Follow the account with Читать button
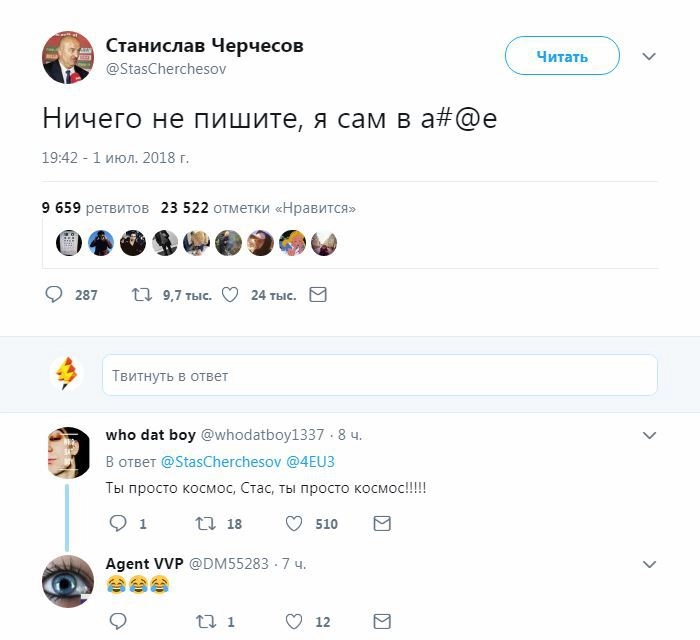 562,56
